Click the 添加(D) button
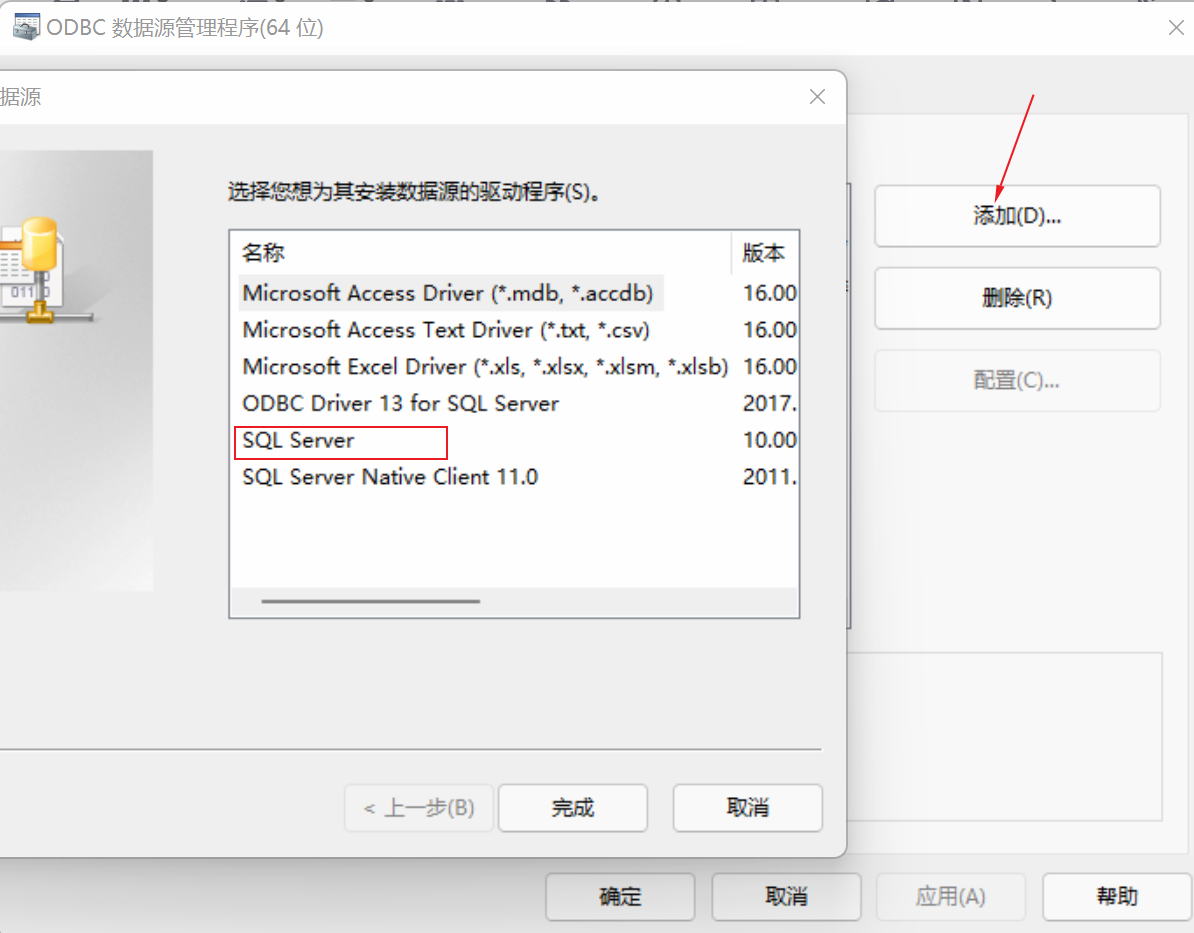Viewport: 1194px width, 933px height. coord(1016,215)
